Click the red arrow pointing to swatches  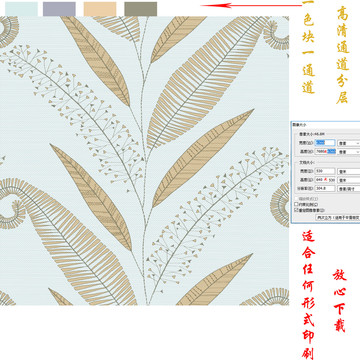pyautogui.click(x=251, y=5)
